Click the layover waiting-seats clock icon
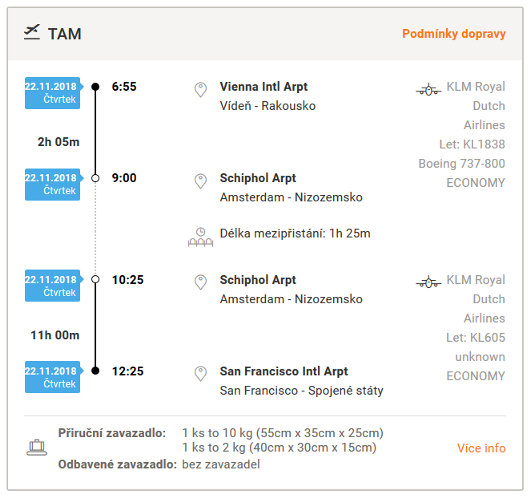 pos(200,237)
